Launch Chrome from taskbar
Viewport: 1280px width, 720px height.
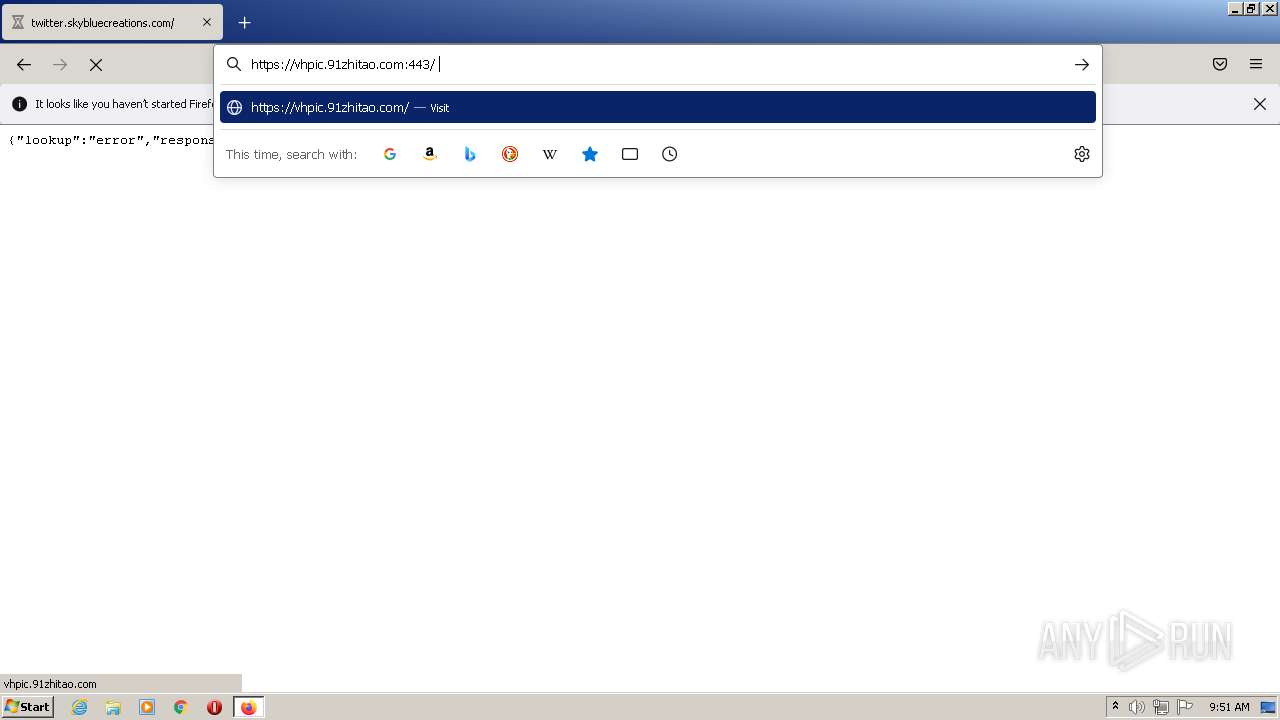(x=181, y=707)
